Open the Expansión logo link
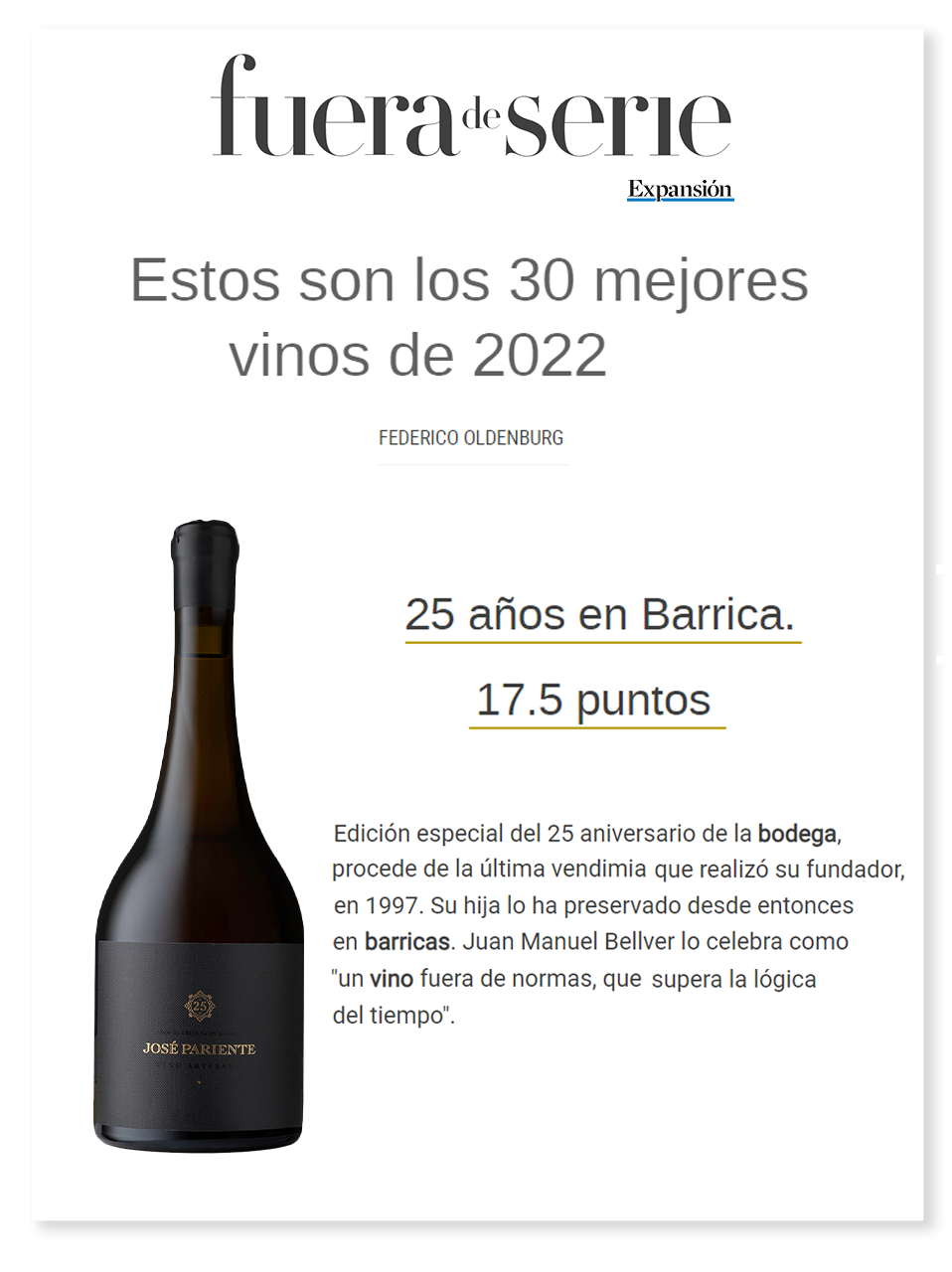 coord(680,189)
